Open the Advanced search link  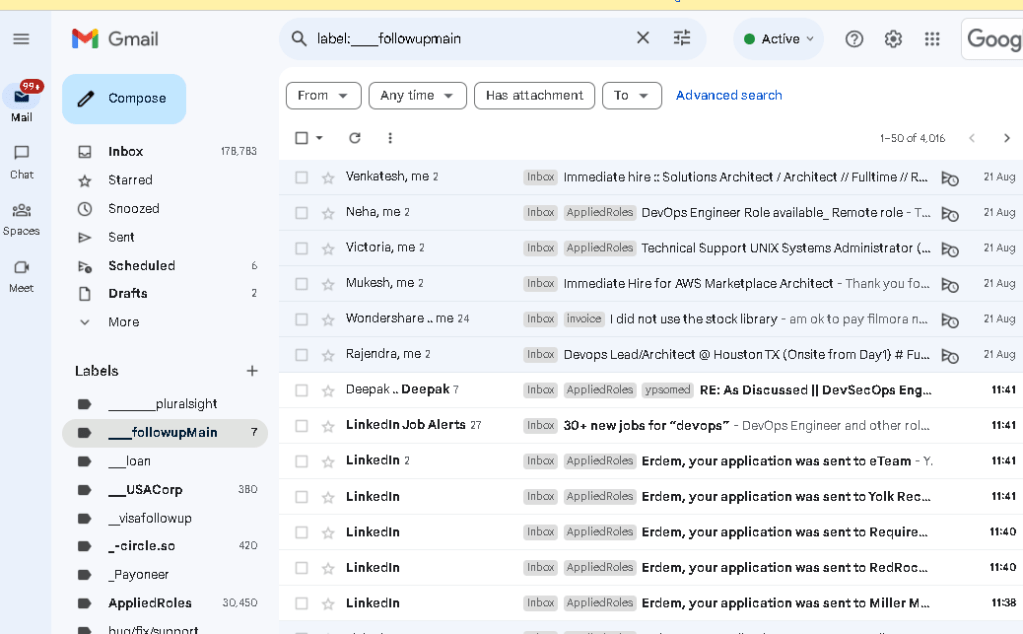click(x=729, y=95)
